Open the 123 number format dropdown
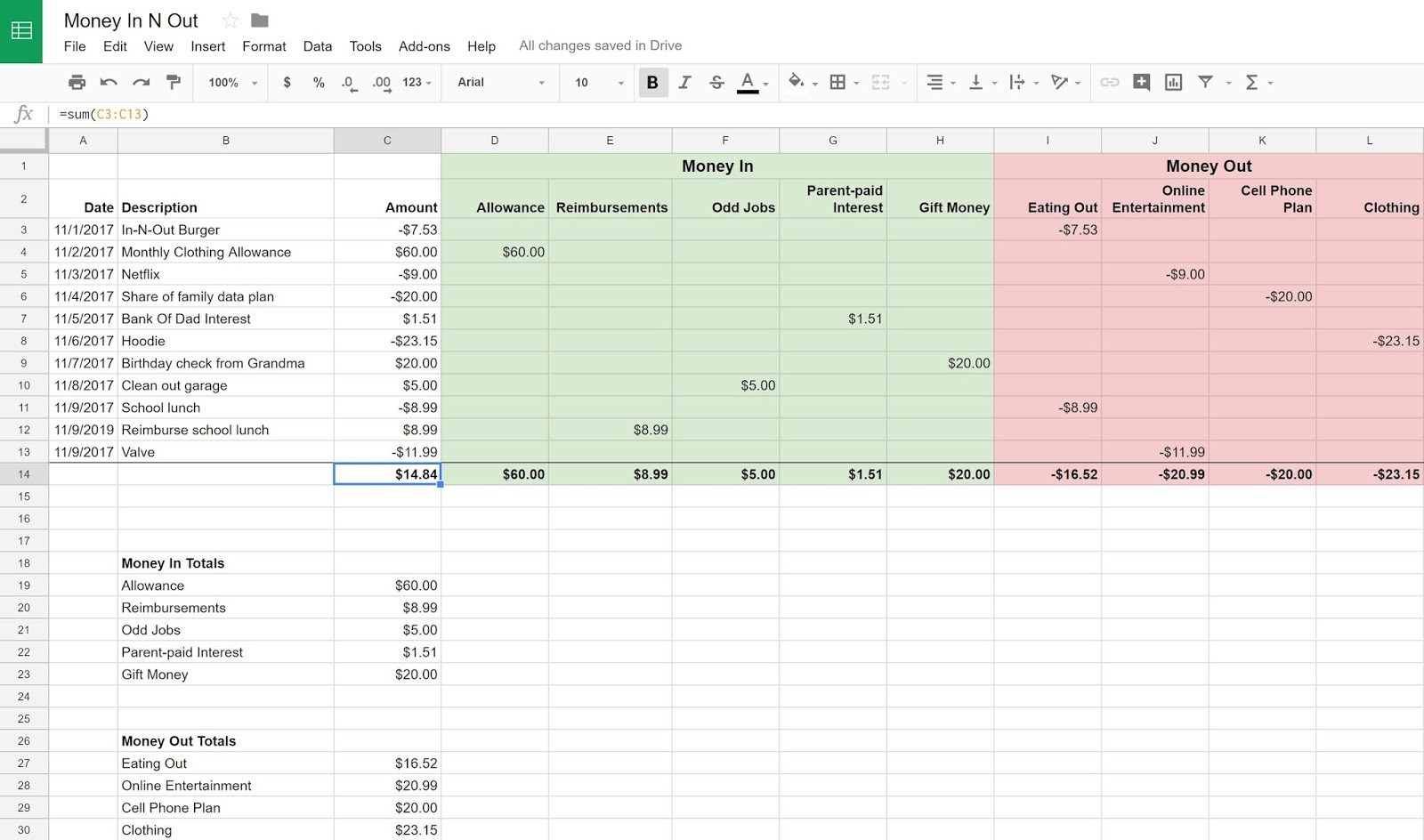Screen dimensions: 1424x840 click(417, 82)
